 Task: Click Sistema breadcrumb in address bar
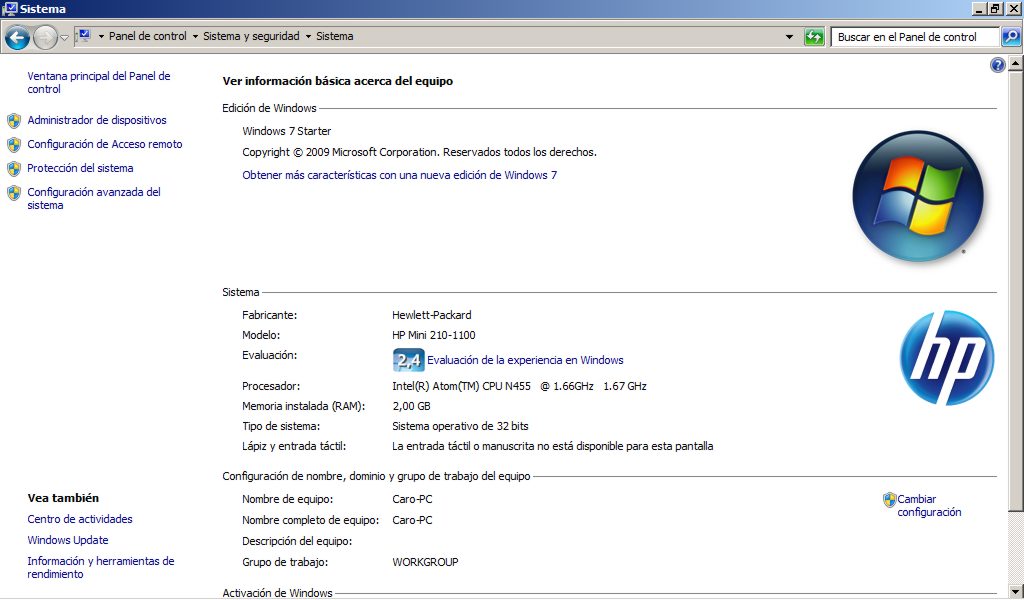pyautogui.click(x=334, y=37)
